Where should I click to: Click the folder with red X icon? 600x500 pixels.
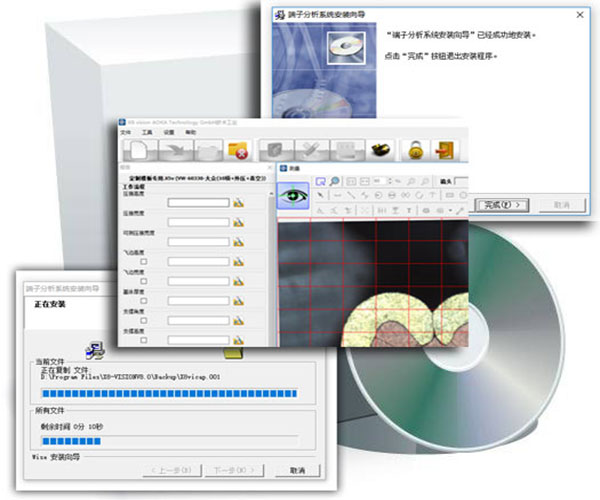pos(238,150)
